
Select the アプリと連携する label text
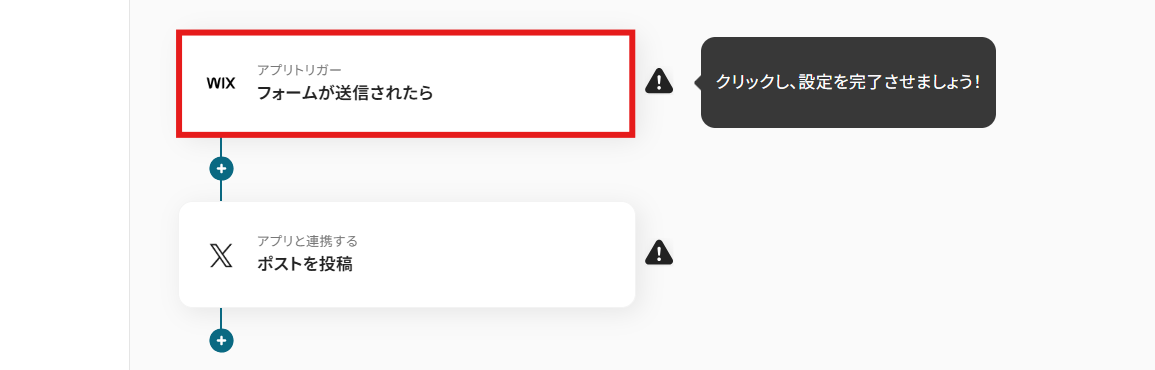pos(307,241)
